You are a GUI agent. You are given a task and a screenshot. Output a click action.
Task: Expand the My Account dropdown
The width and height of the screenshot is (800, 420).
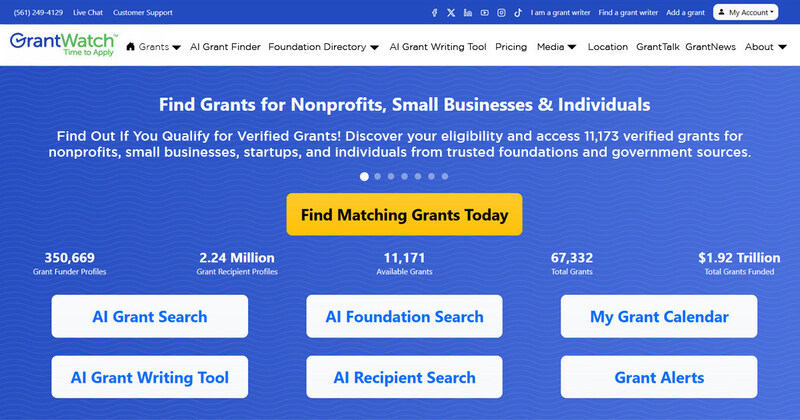coord(746,13)
